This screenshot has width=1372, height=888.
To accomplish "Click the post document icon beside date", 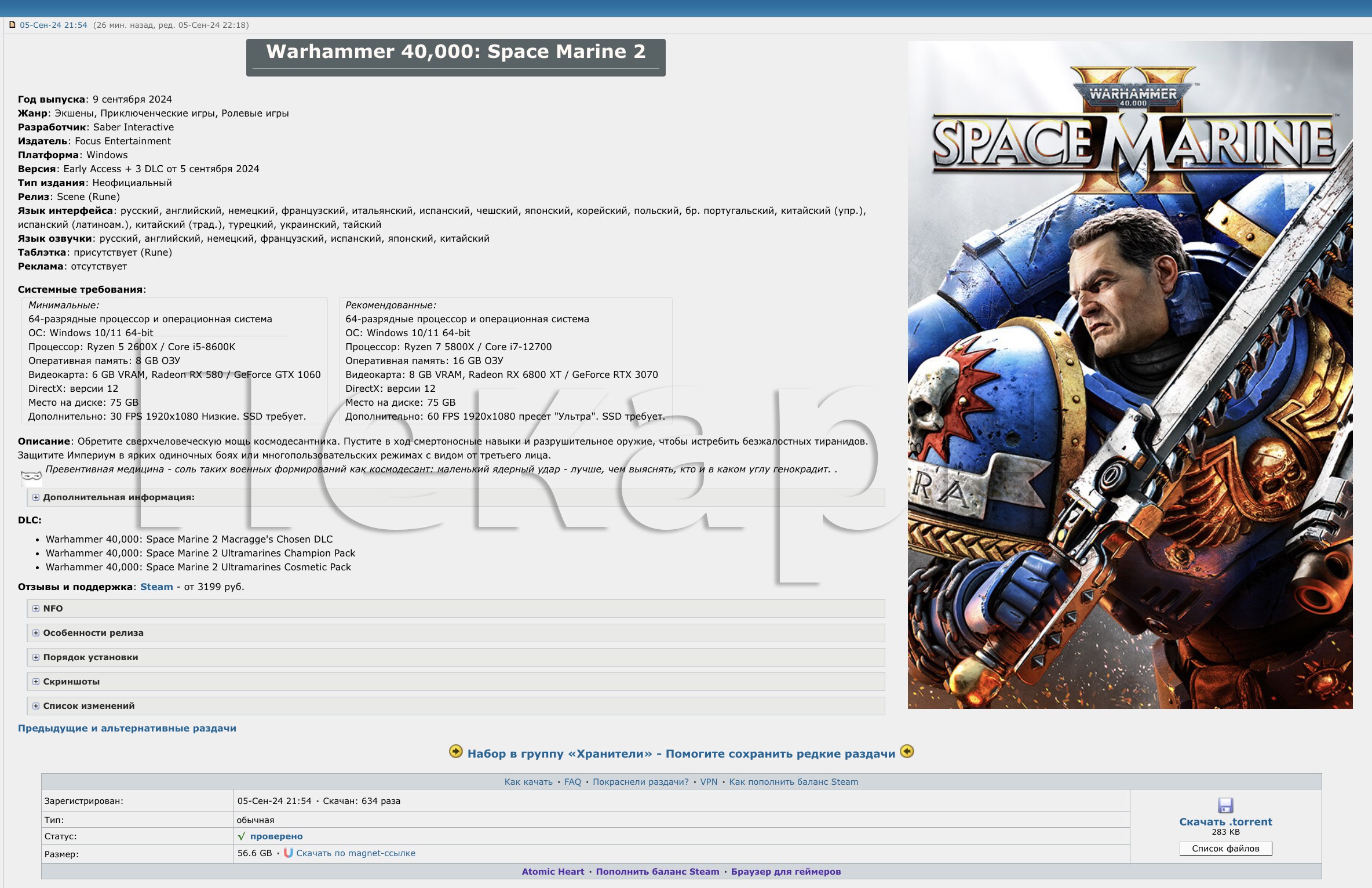I will click(12, 25).
